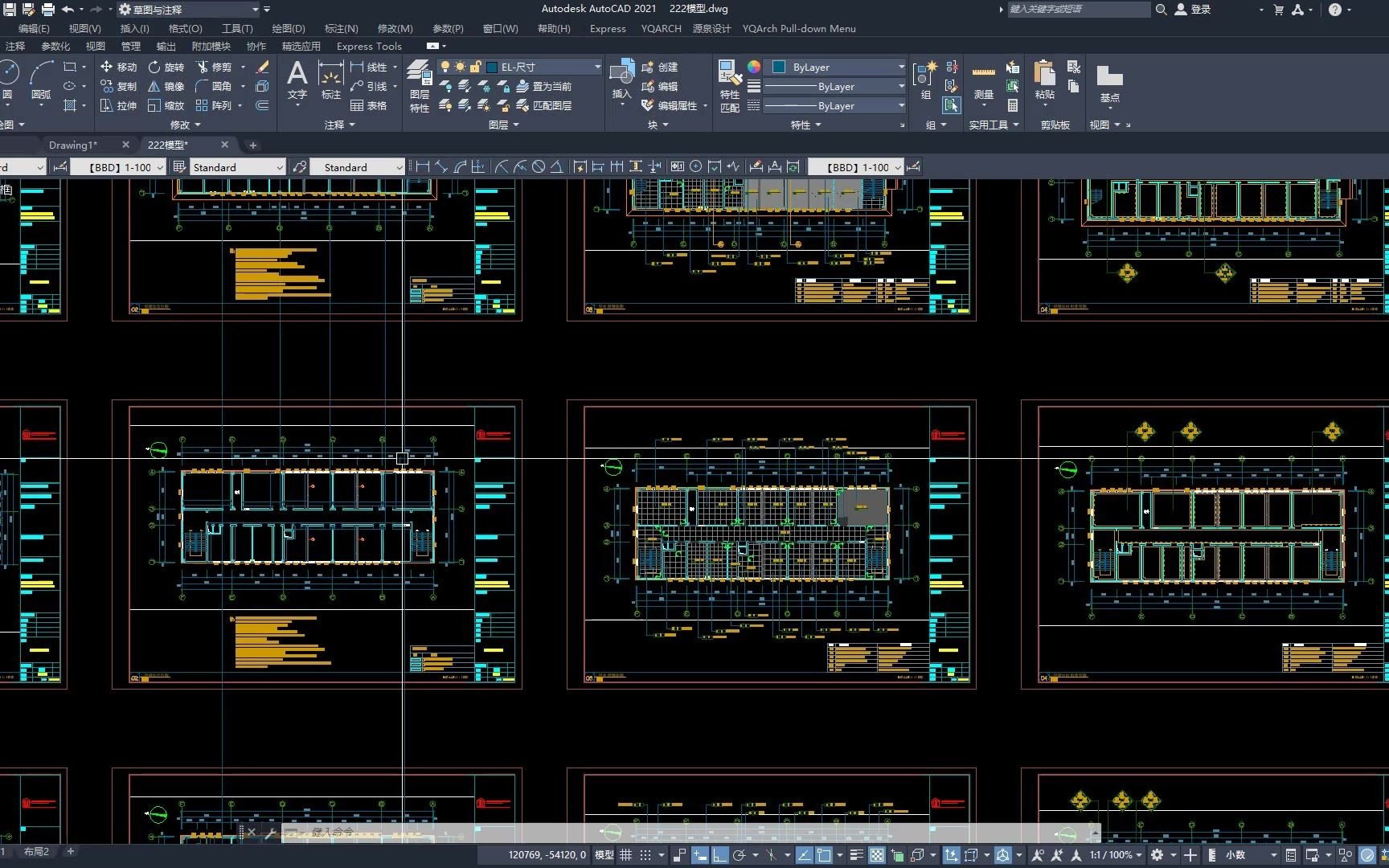This screenshot has height=868, width=1389.
Task: Expand the 【BBD】1-100 dimension style dropdown
Action: point(160,167)
